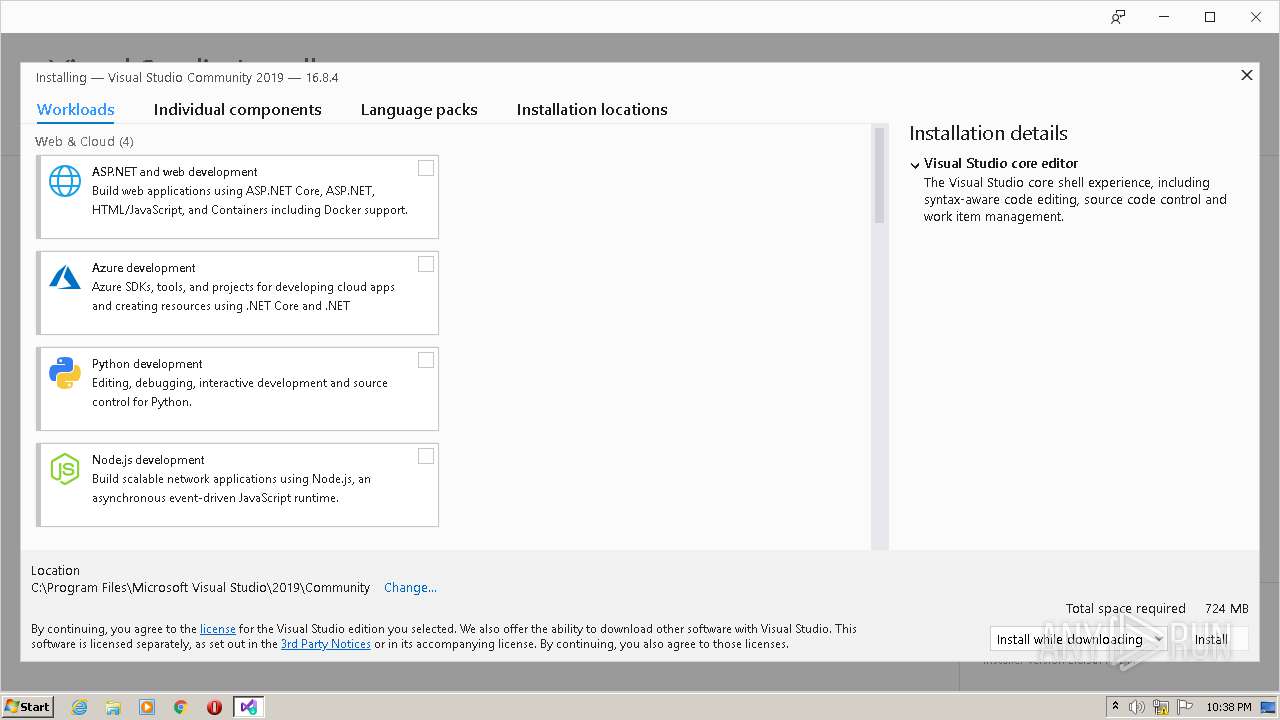
Task: Open the 3rd Party Notices link
Action: 326,644
